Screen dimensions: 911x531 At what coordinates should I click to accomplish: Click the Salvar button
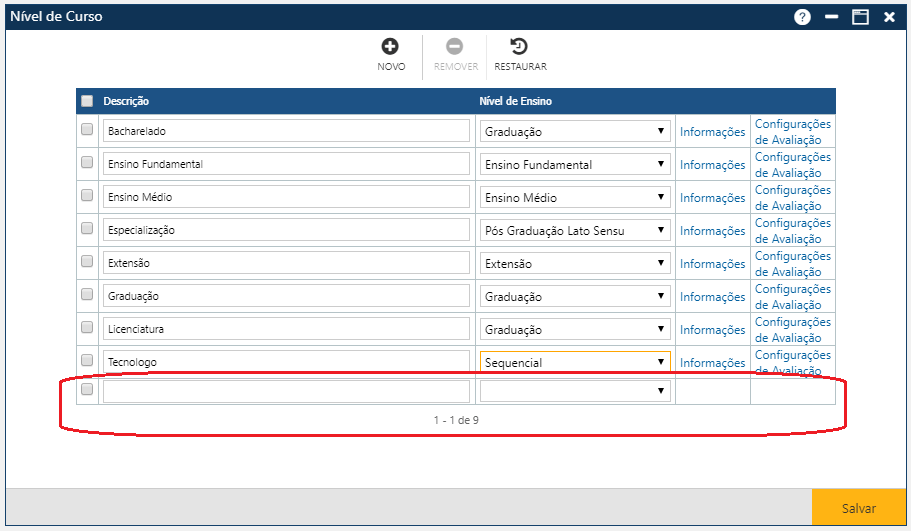[858, 508]
